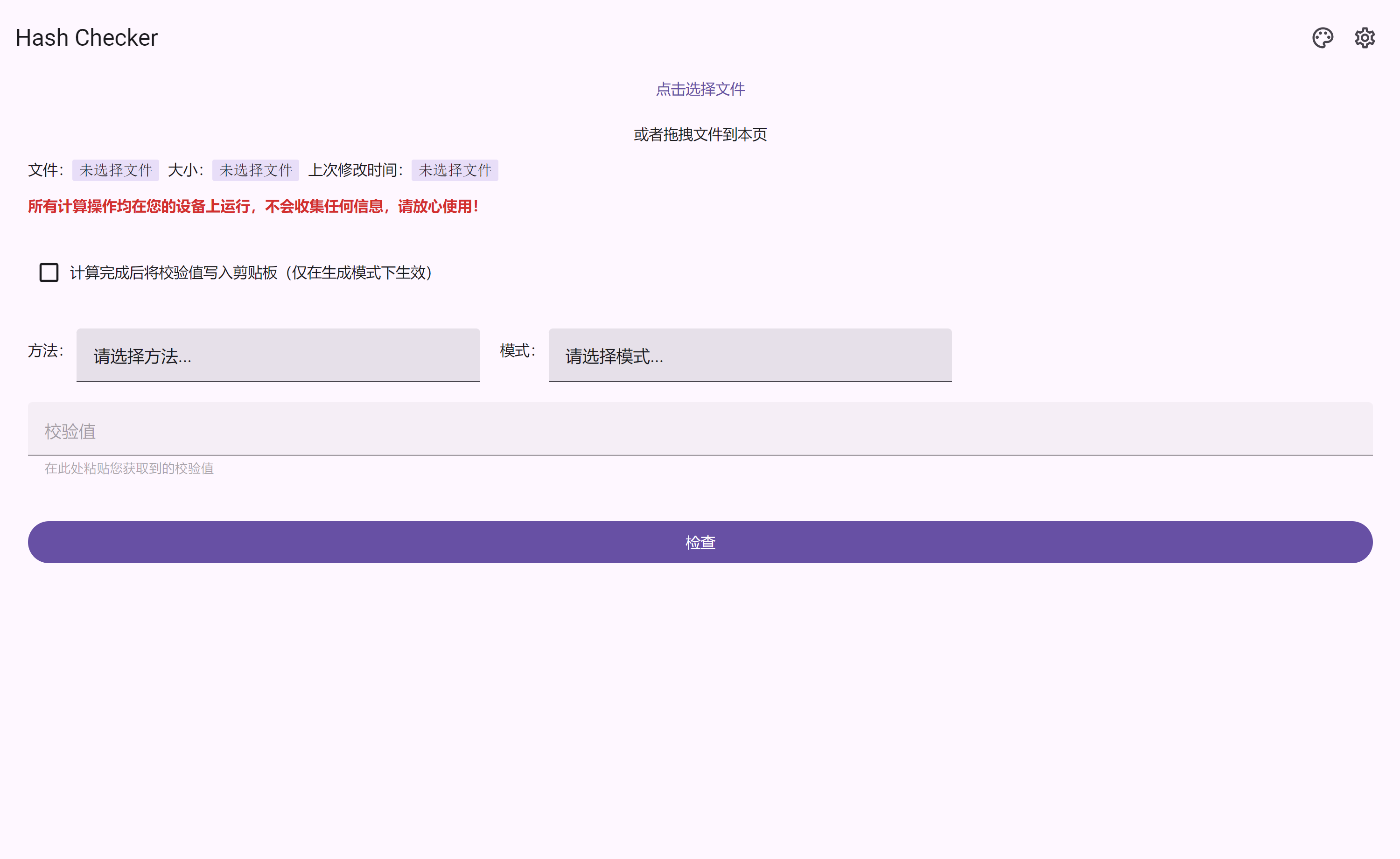Click the 上次修改时间 未选择文件 chip
Viewport: 1400px width, 859px height.
(455, 170)
